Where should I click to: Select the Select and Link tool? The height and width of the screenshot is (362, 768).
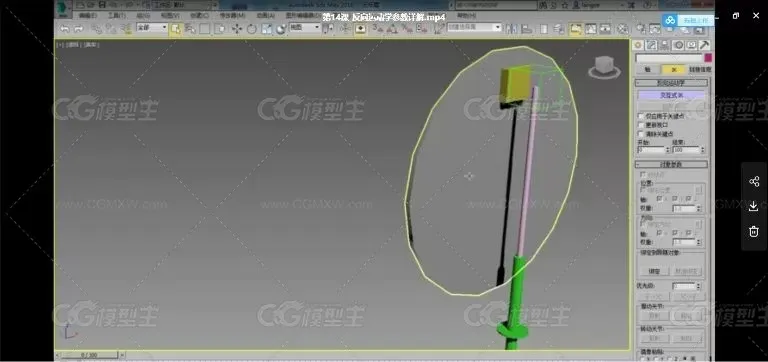point(96,29)
